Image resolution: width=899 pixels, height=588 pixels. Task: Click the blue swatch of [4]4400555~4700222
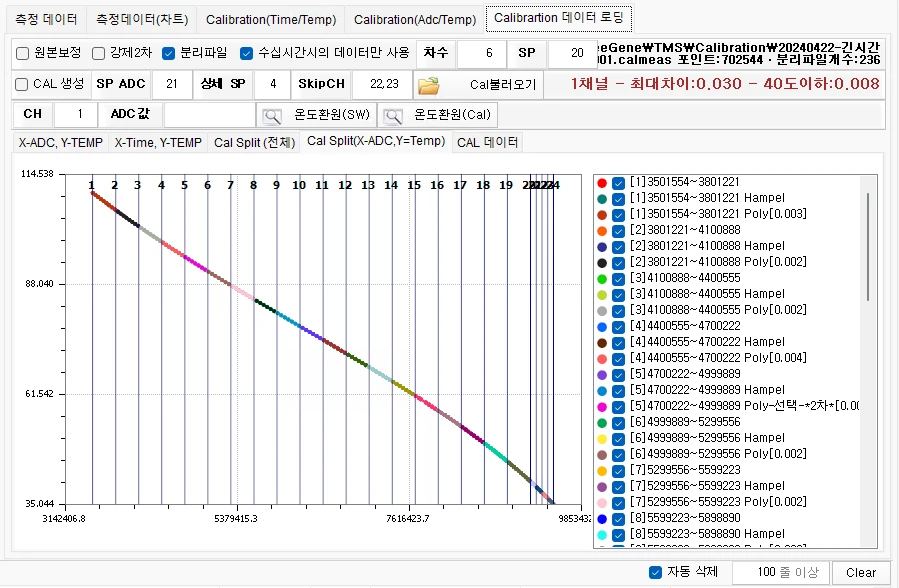(x=602, y=327)
